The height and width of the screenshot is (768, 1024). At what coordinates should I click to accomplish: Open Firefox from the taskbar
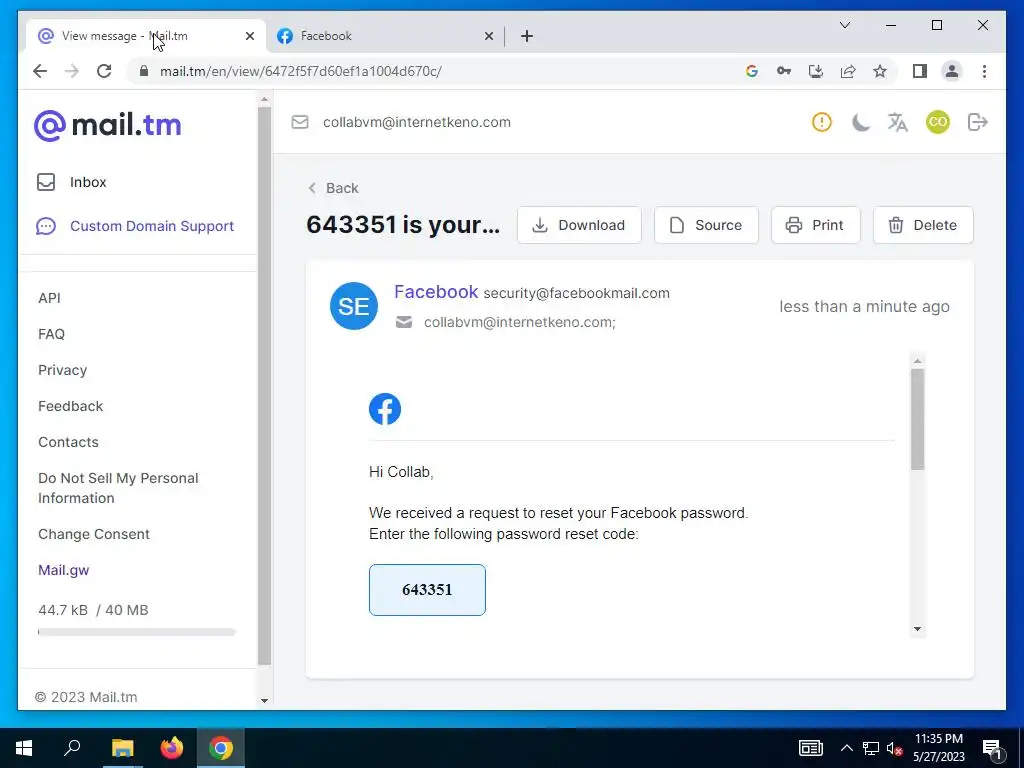pyautogui.click(x=172, y=748)
